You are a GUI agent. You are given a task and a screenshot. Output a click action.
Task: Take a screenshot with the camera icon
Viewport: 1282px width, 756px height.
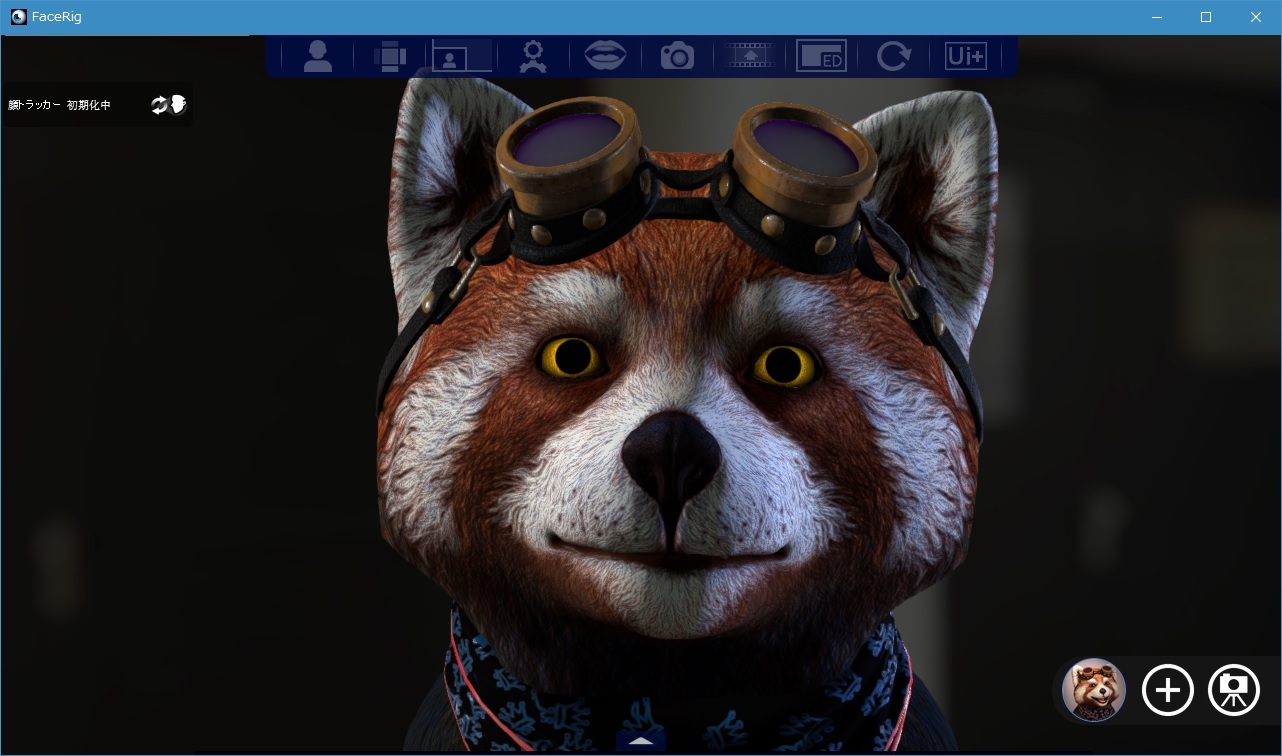pyautogui.click(x=677, y=56)
